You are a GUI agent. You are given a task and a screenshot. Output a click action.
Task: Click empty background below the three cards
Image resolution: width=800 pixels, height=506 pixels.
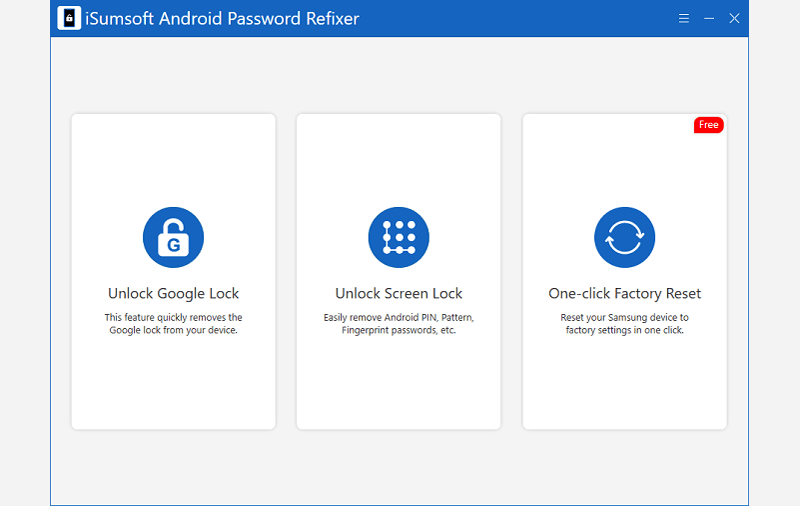coord(400,468)
